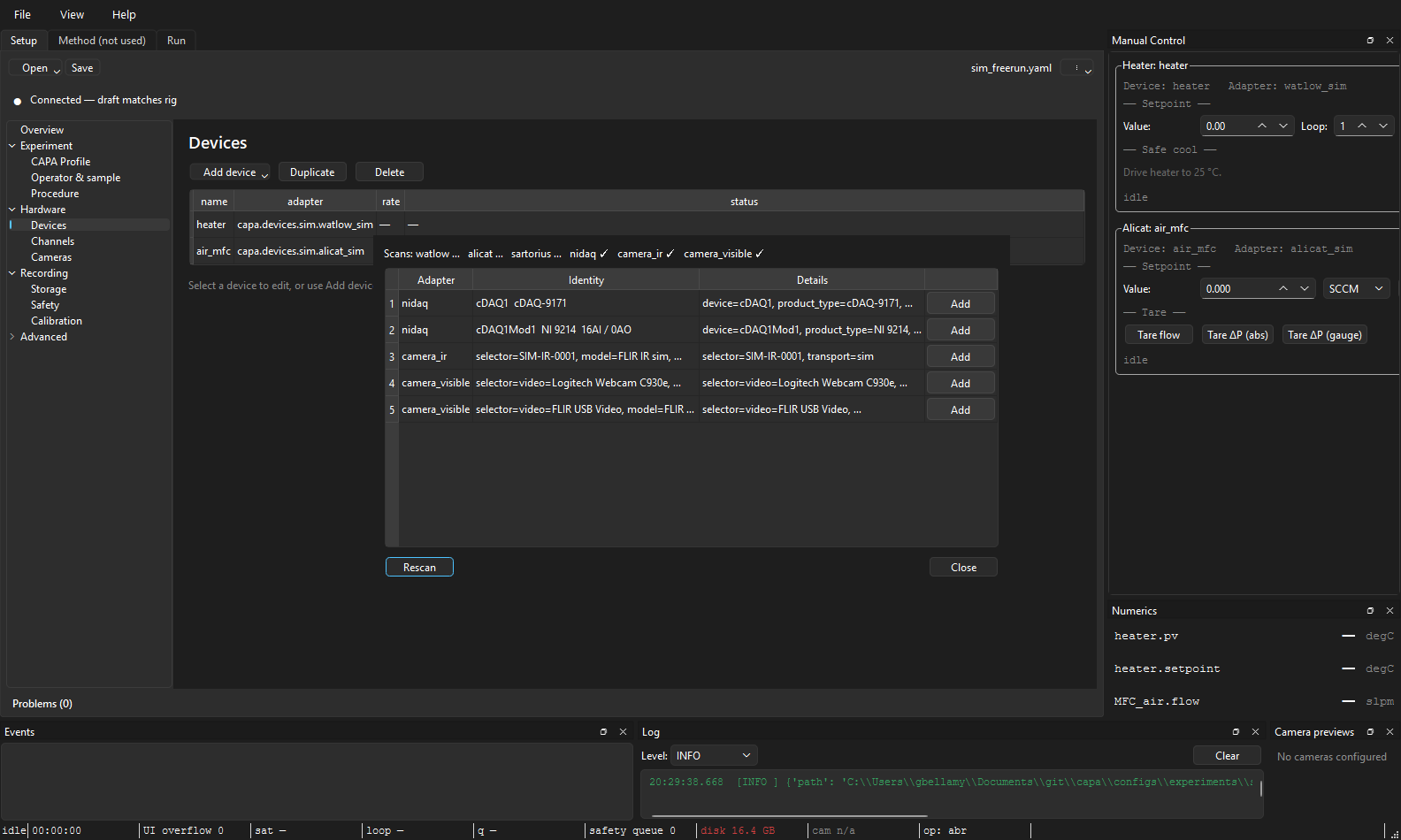Float the Log panel
Image resolution: width=1401 pixels, height=840 pixels.
pyautogui.click(x=1236, y=732)
